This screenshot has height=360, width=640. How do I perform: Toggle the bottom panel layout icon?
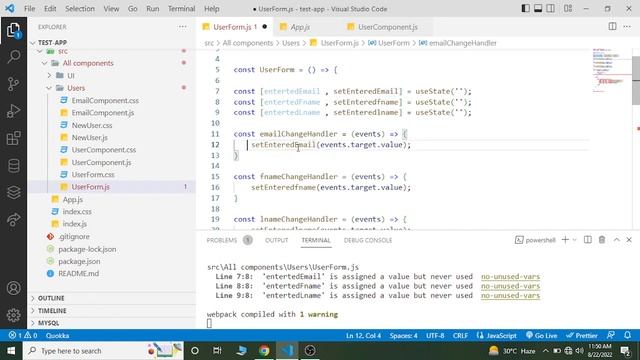coord(538,9)
